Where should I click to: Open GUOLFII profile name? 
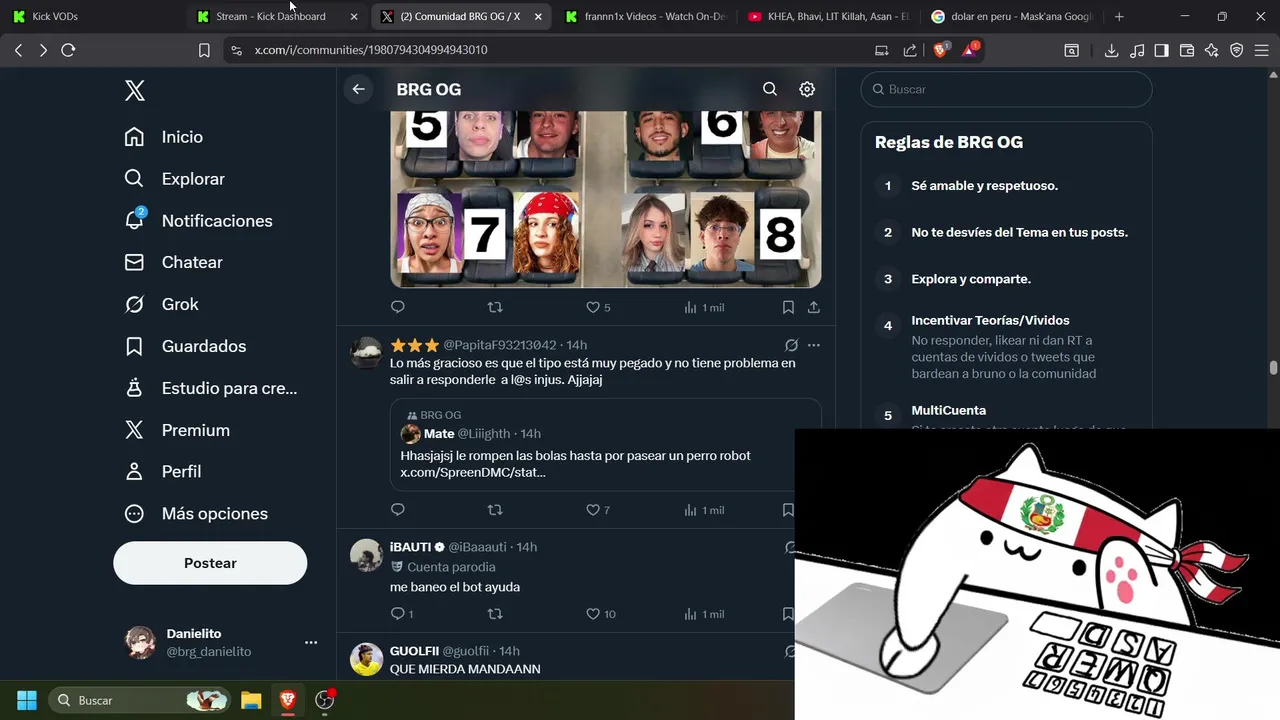coord(414,651)
